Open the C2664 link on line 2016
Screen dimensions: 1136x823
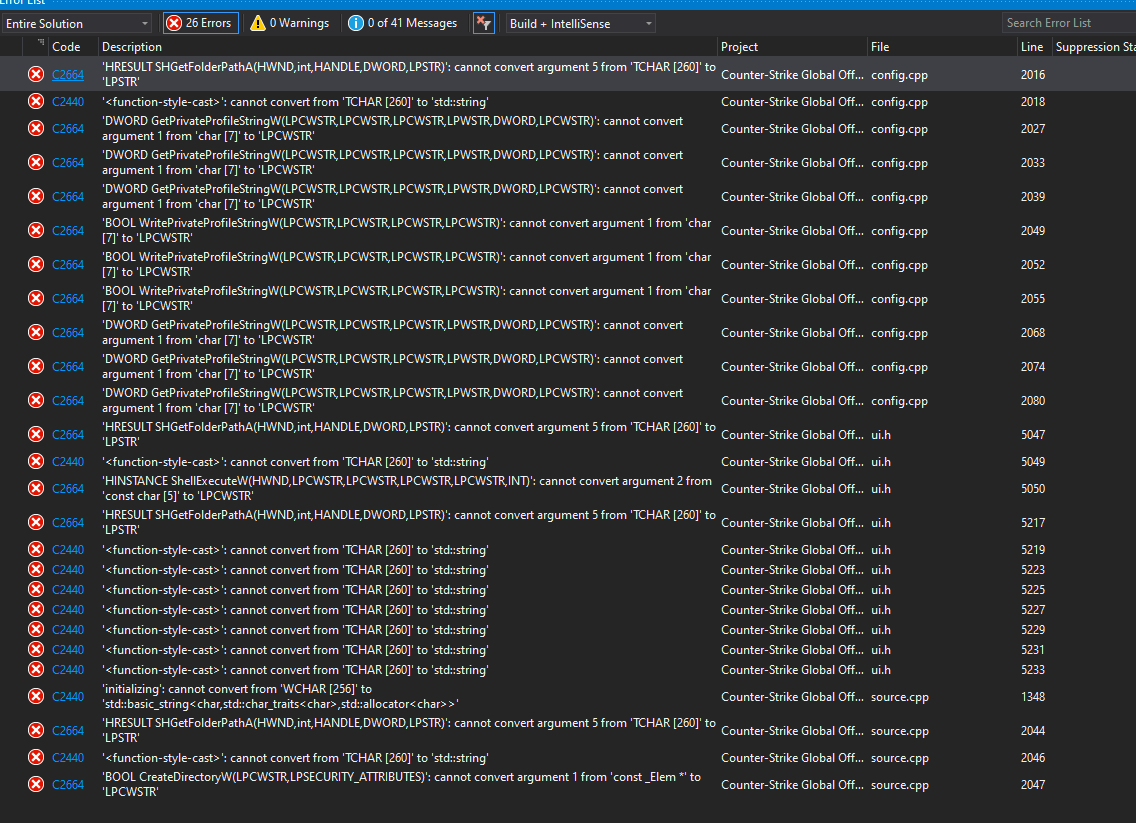[x=68, y=74]
